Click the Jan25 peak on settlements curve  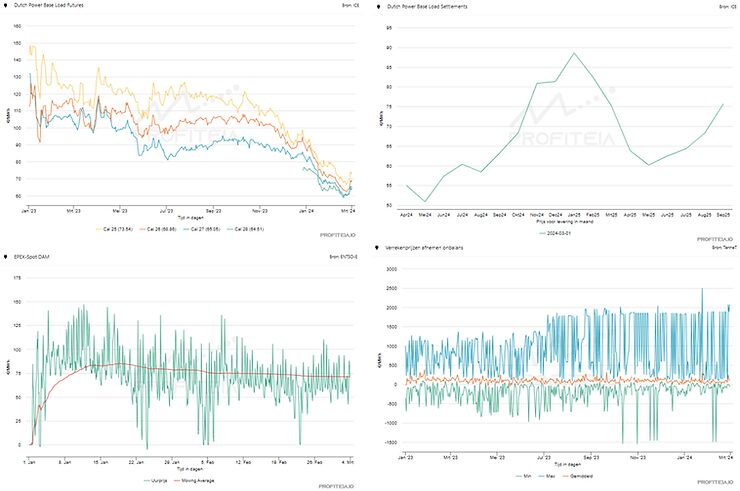[x=574, y=53]
